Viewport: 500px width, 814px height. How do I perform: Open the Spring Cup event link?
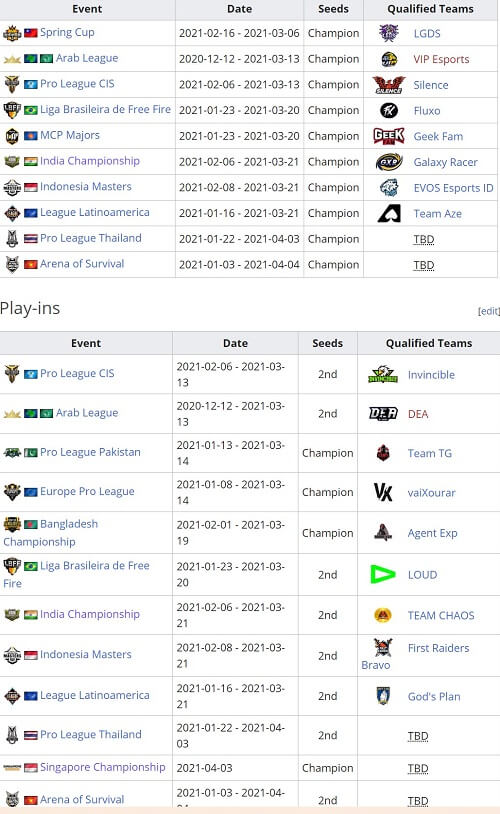pos(67,32)
